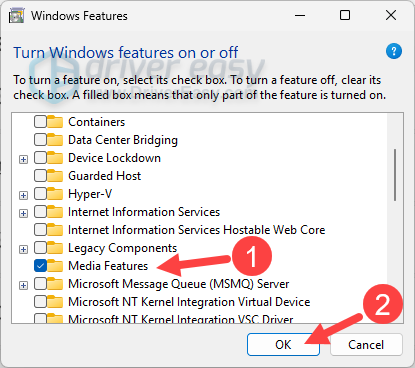Image resolution: width=415 pixels, height=368 pixels.
Task: Select the Media Features label
Action: (108, 266)
